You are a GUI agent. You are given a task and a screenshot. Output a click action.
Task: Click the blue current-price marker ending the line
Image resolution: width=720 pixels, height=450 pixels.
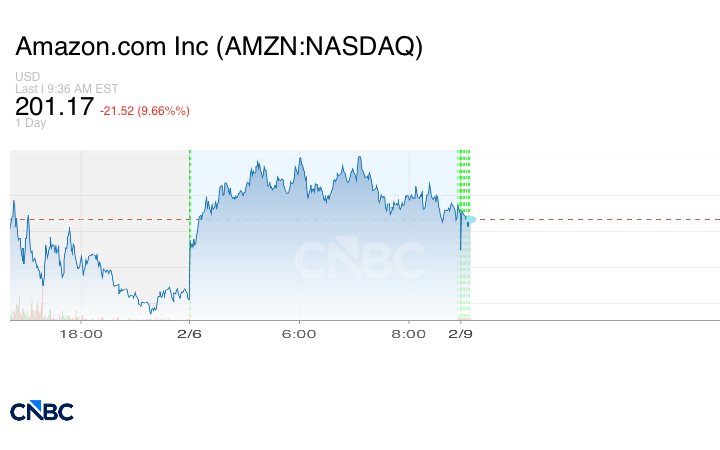(469, 220)
